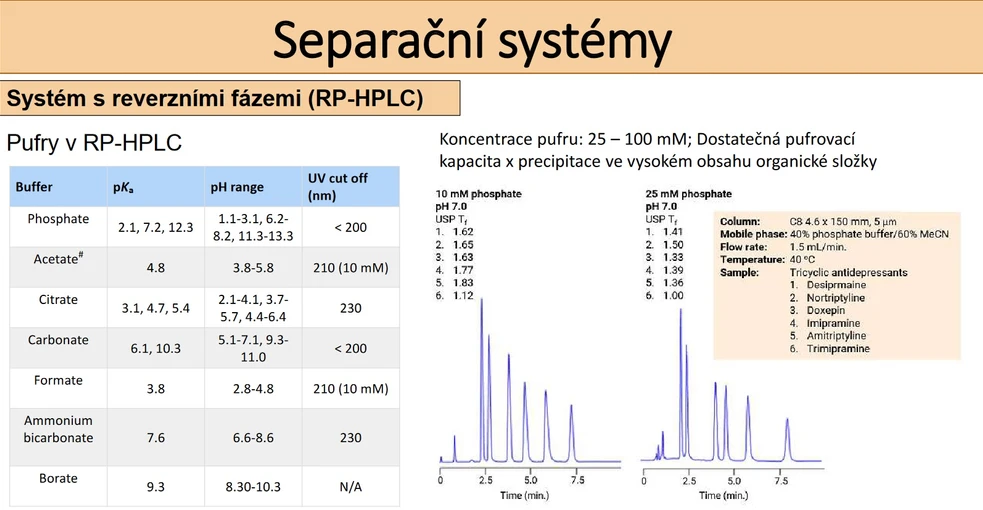The height and width of the screenshot is (510, 983).
Task: Select 'Amitriptyline' in the sample list
Action: pyautogui.click(x=836, y=335)
